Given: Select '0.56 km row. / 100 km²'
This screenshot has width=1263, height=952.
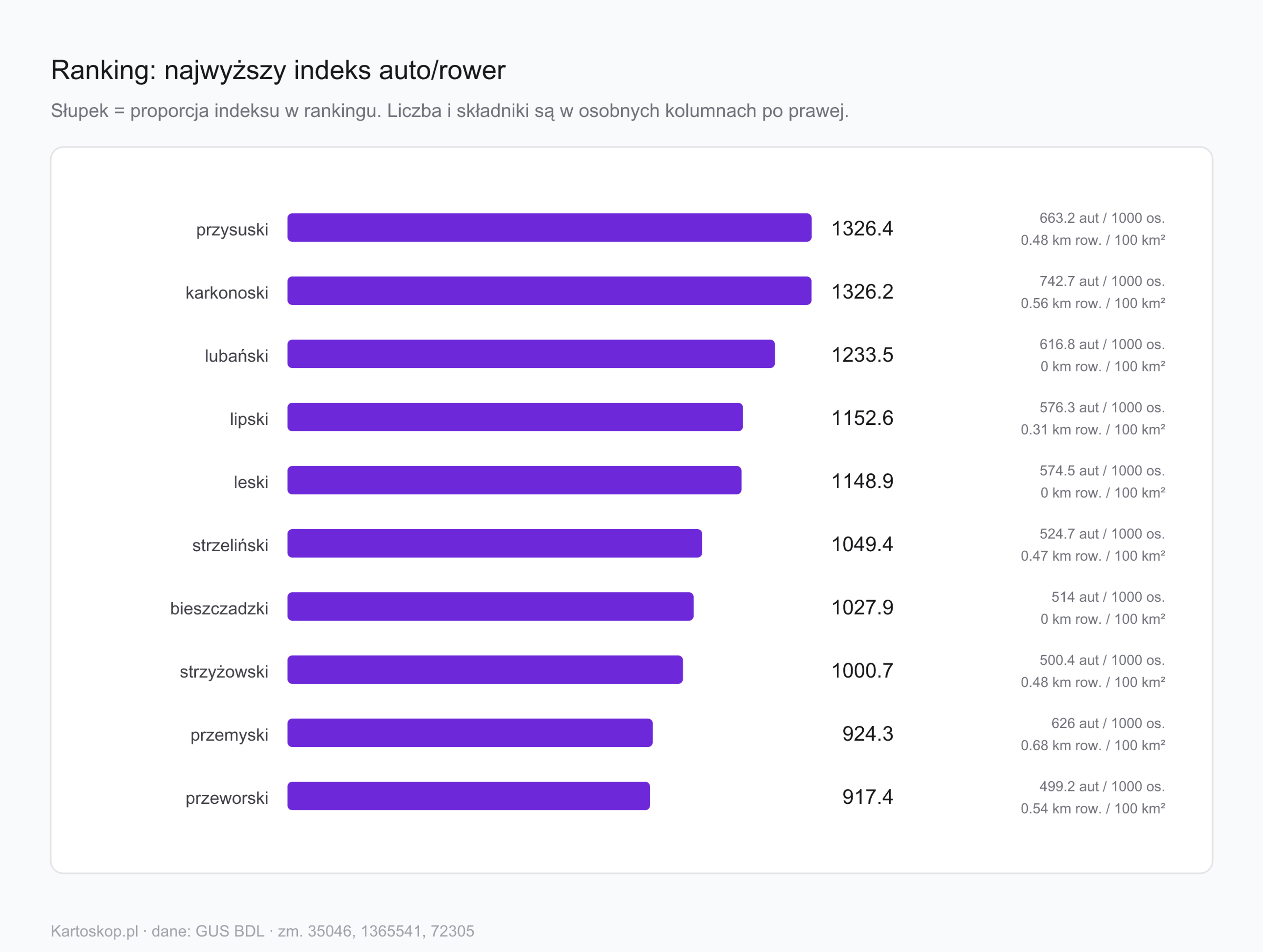Looking at the screenshot, I should [1093, 303].
